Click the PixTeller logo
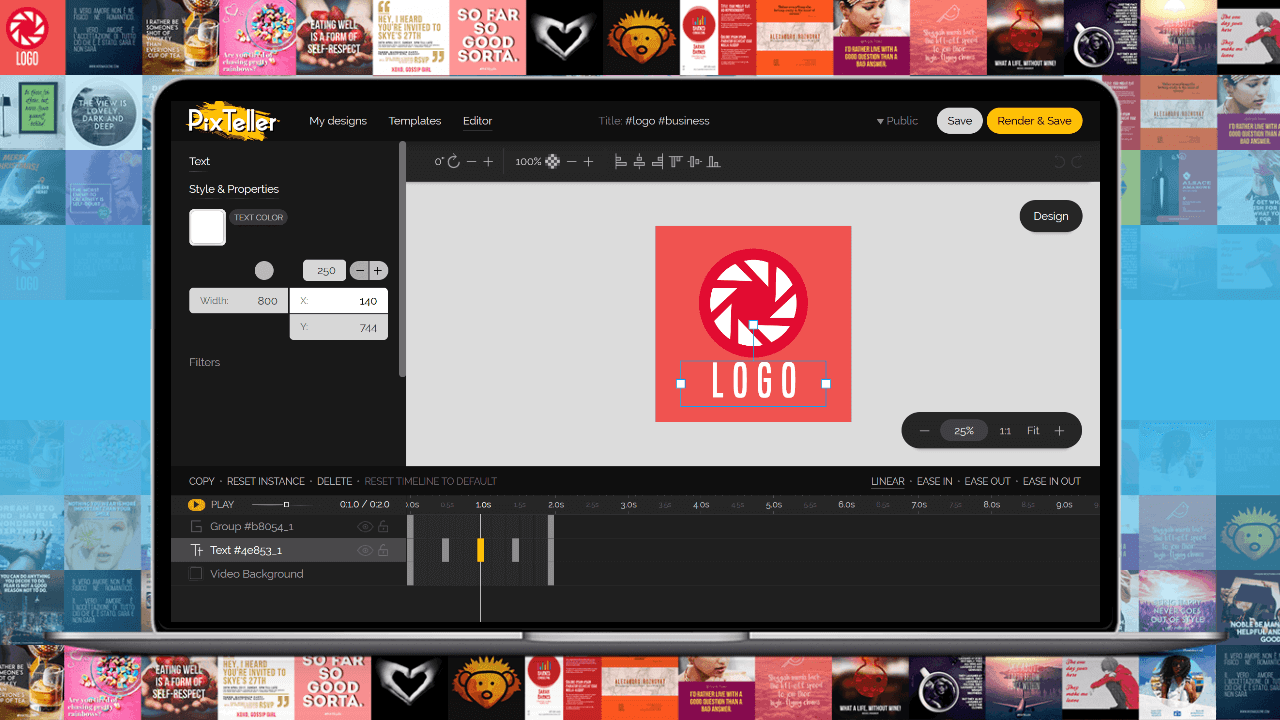Viewport: 1280px width, 720px height. pyautogui.click(x=230, y=120)
